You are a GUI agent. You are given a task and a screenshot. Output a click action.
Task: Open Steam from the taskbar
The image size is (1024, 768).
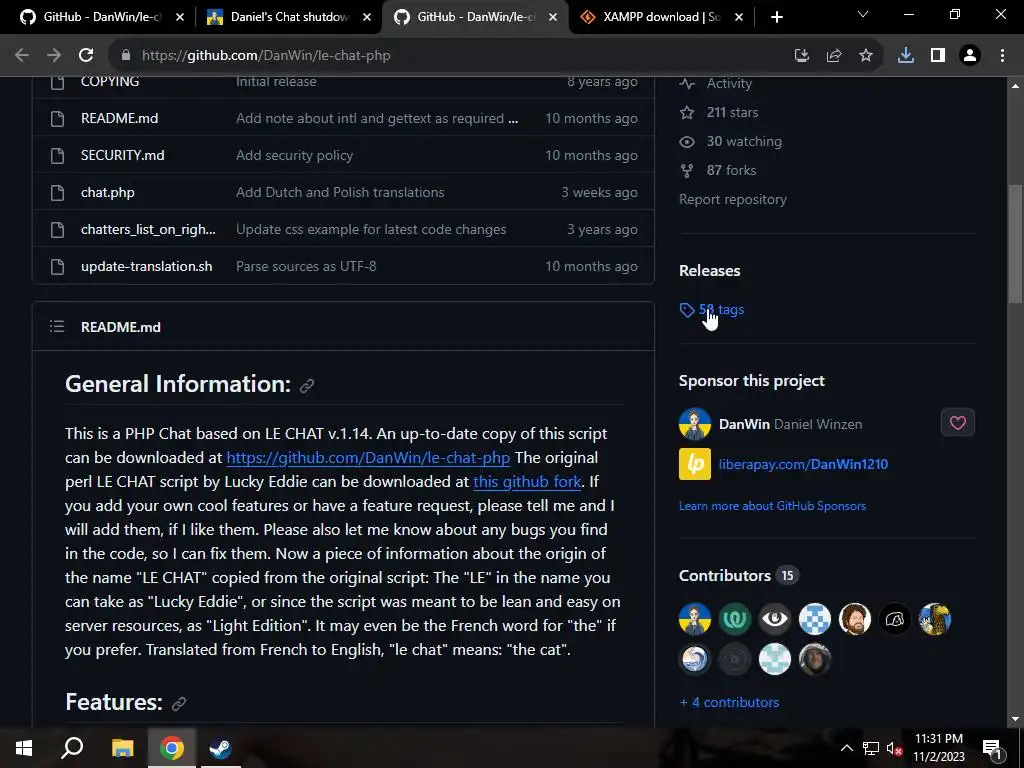220,748
